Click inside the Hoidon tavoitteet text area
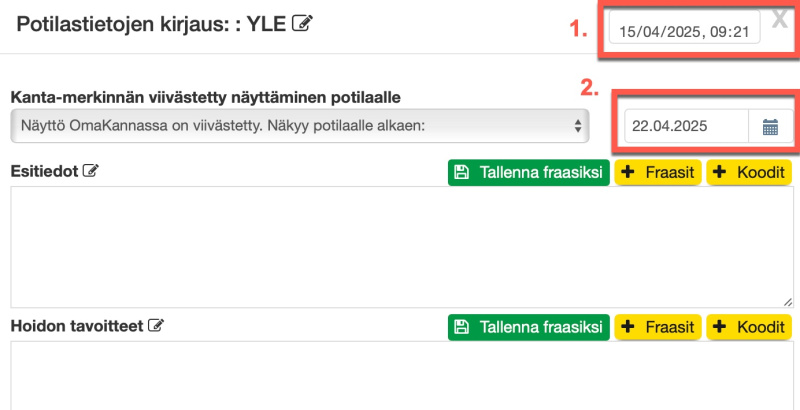 pyautogui.click(x=400, y=375)
